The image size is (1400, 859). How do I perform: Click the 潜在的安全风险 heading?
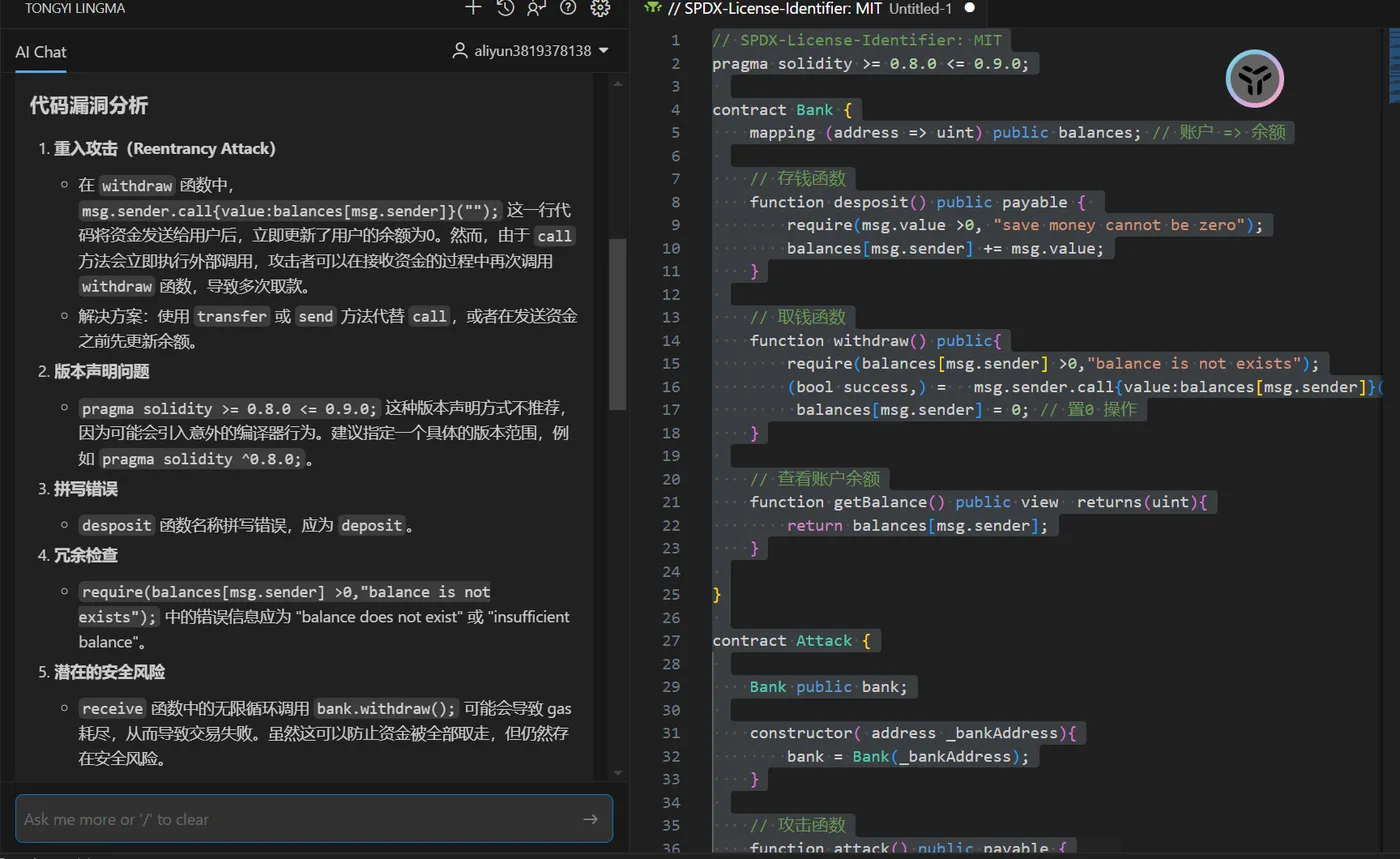pos(109,672)
